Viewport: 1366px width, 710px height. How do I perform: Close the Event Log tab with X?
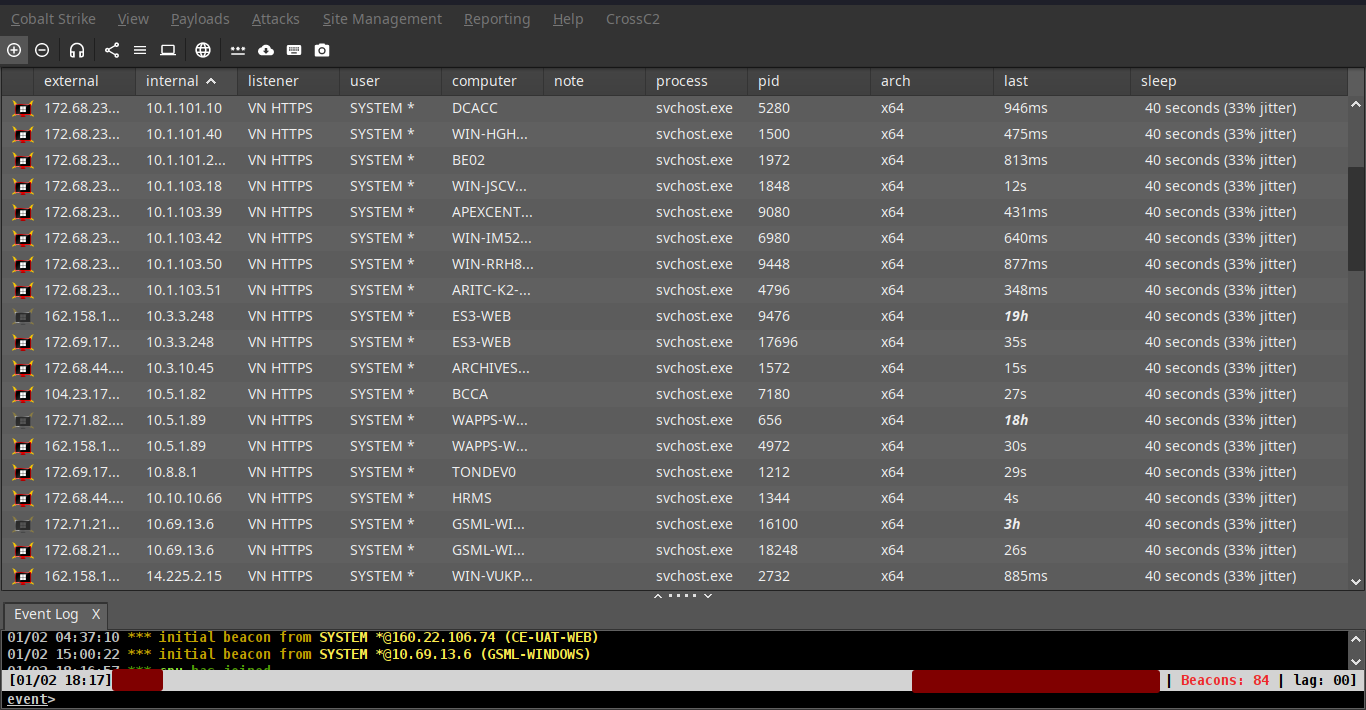[x=96, y=614]
